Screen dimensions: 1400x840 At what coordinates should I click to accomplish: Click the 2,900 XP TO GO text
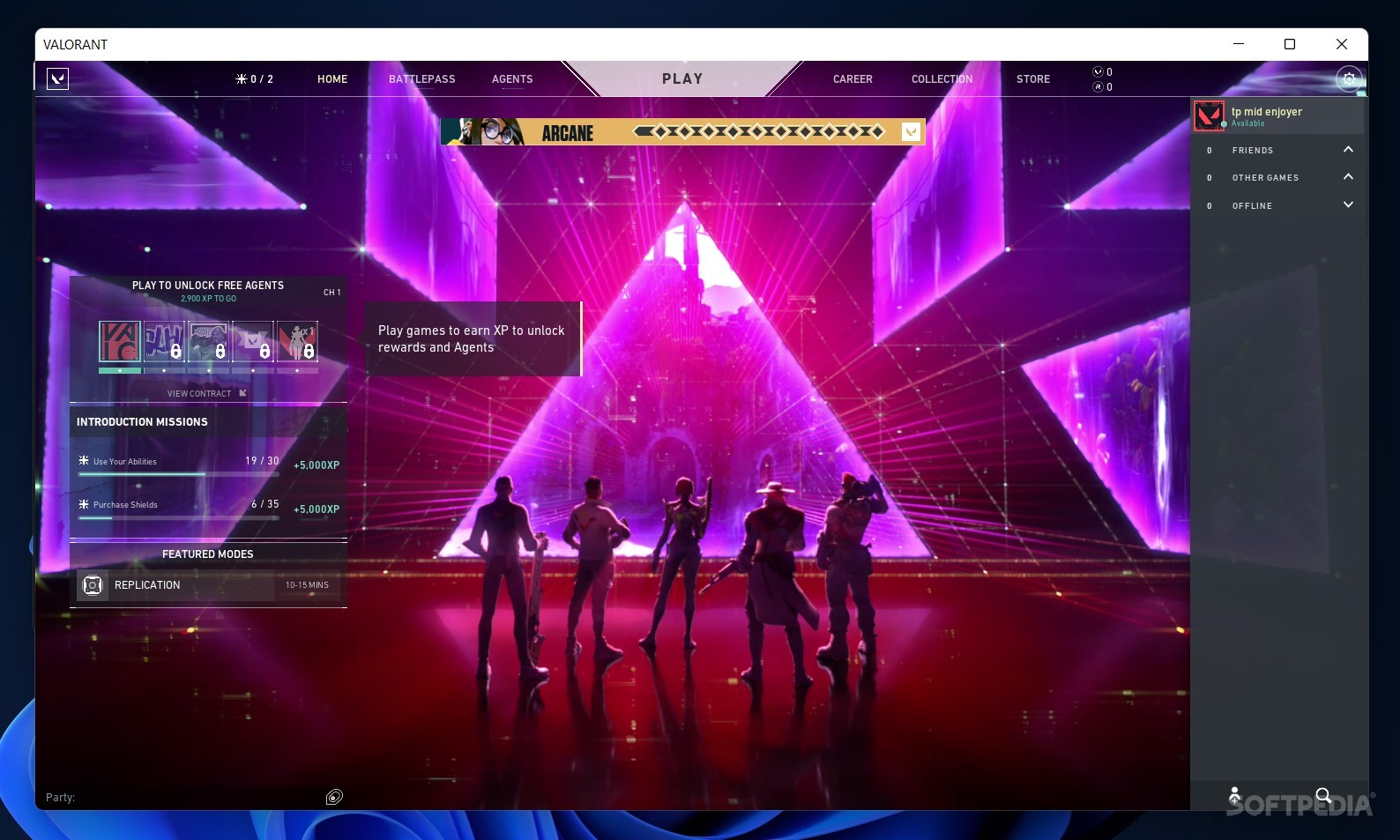coord(208,299)
